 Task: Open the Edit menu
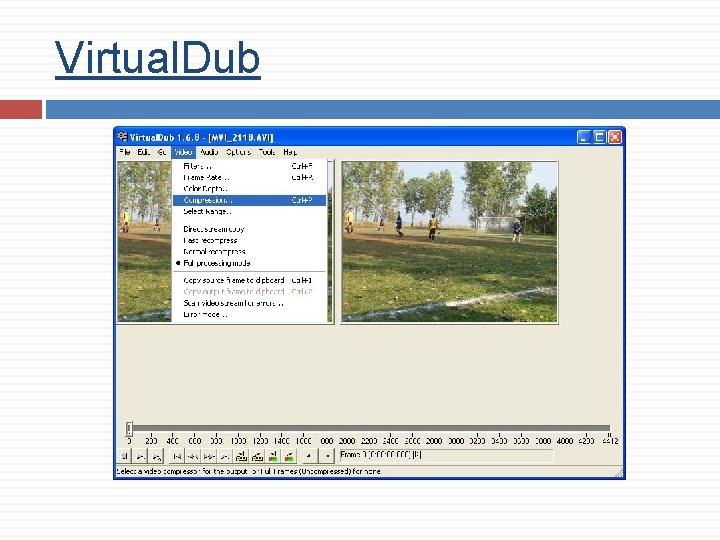[143, 152]
